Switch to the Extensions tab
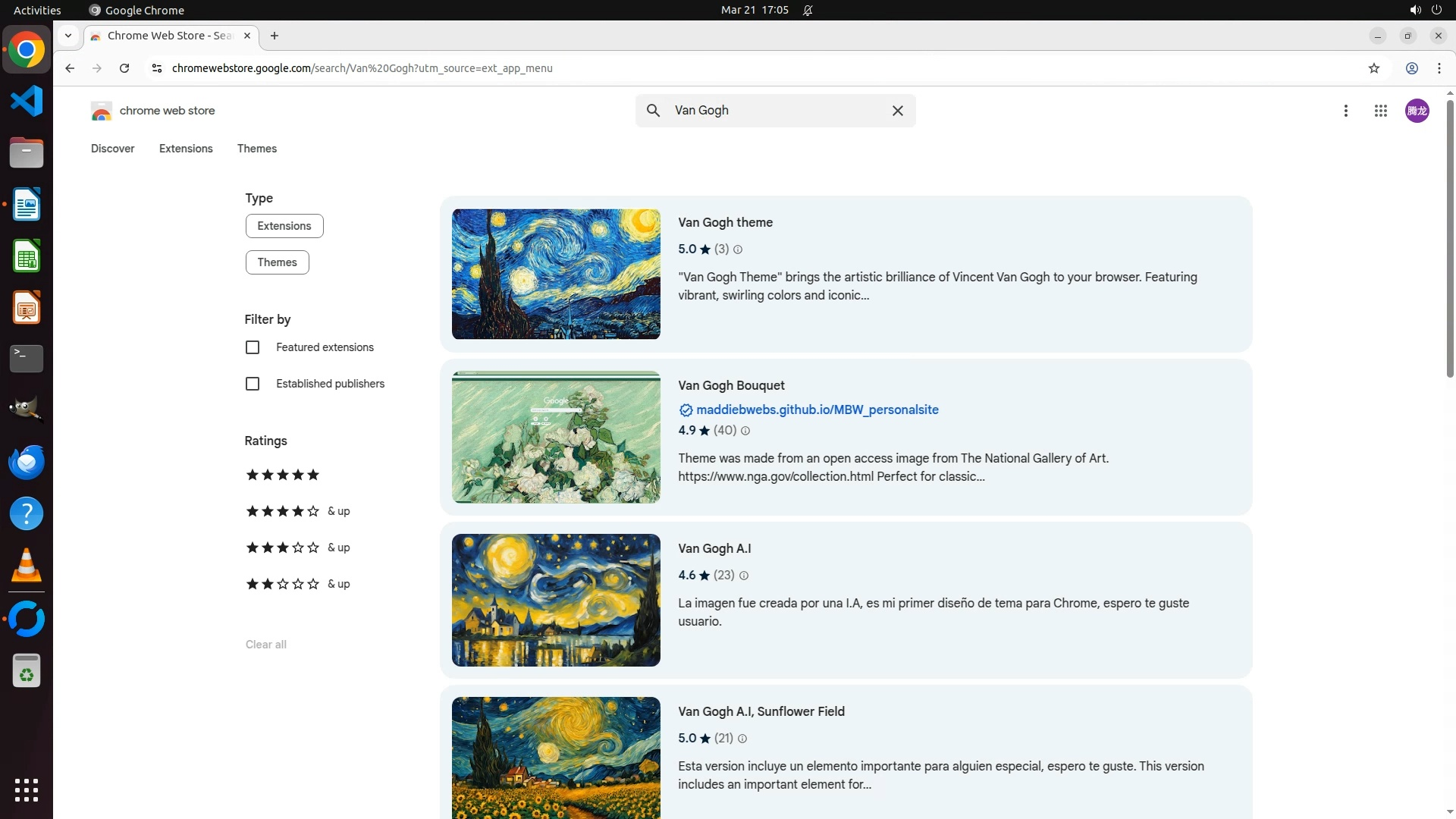Viewport: 1456px width, 819px height. (x=186, y=149)
